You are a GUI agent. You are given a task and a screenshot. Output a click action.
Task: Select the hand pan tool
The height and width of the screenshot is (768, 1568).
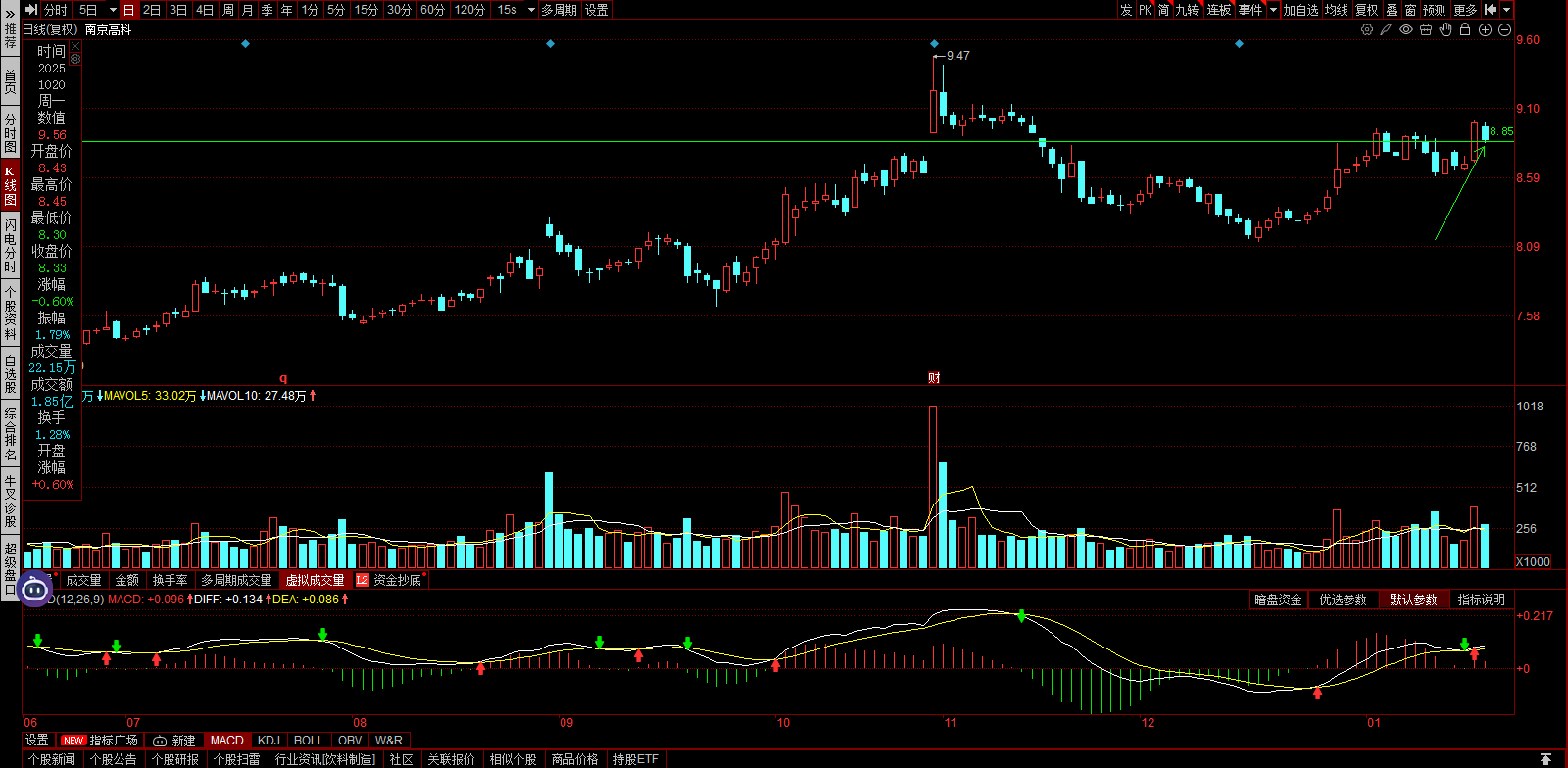(1445, 29)
